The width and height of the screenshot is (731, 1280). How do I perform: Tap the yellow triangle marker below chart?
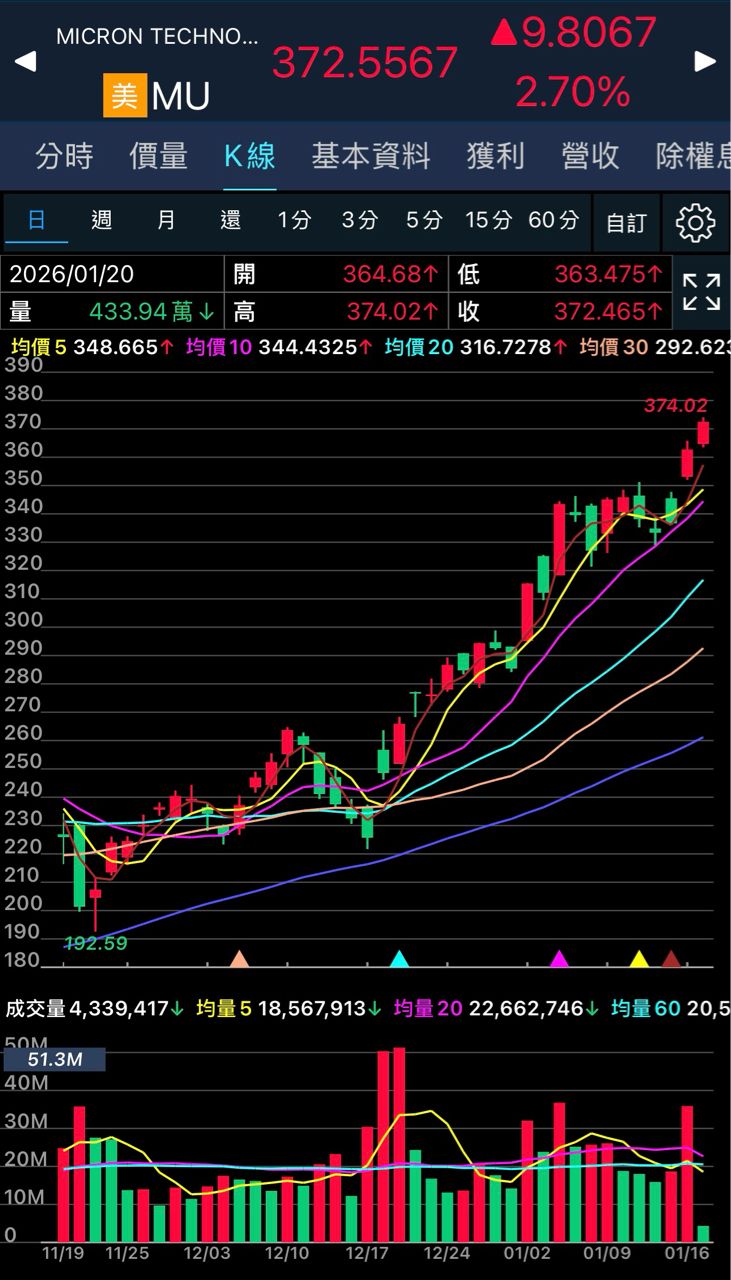639,959
